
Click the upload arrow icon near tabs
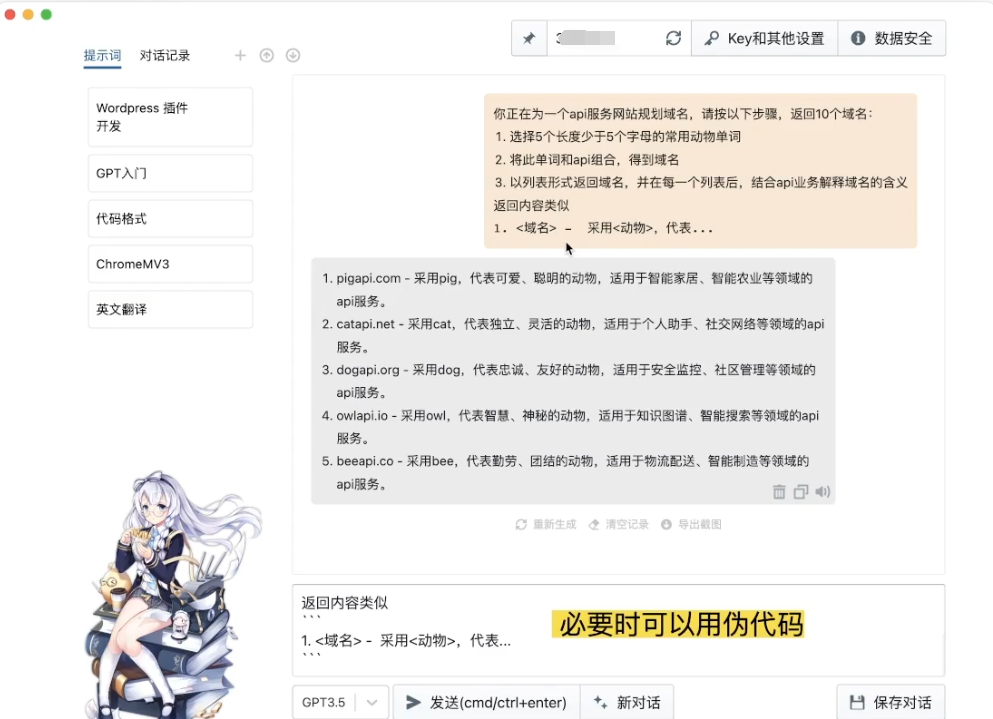(267, 56)
